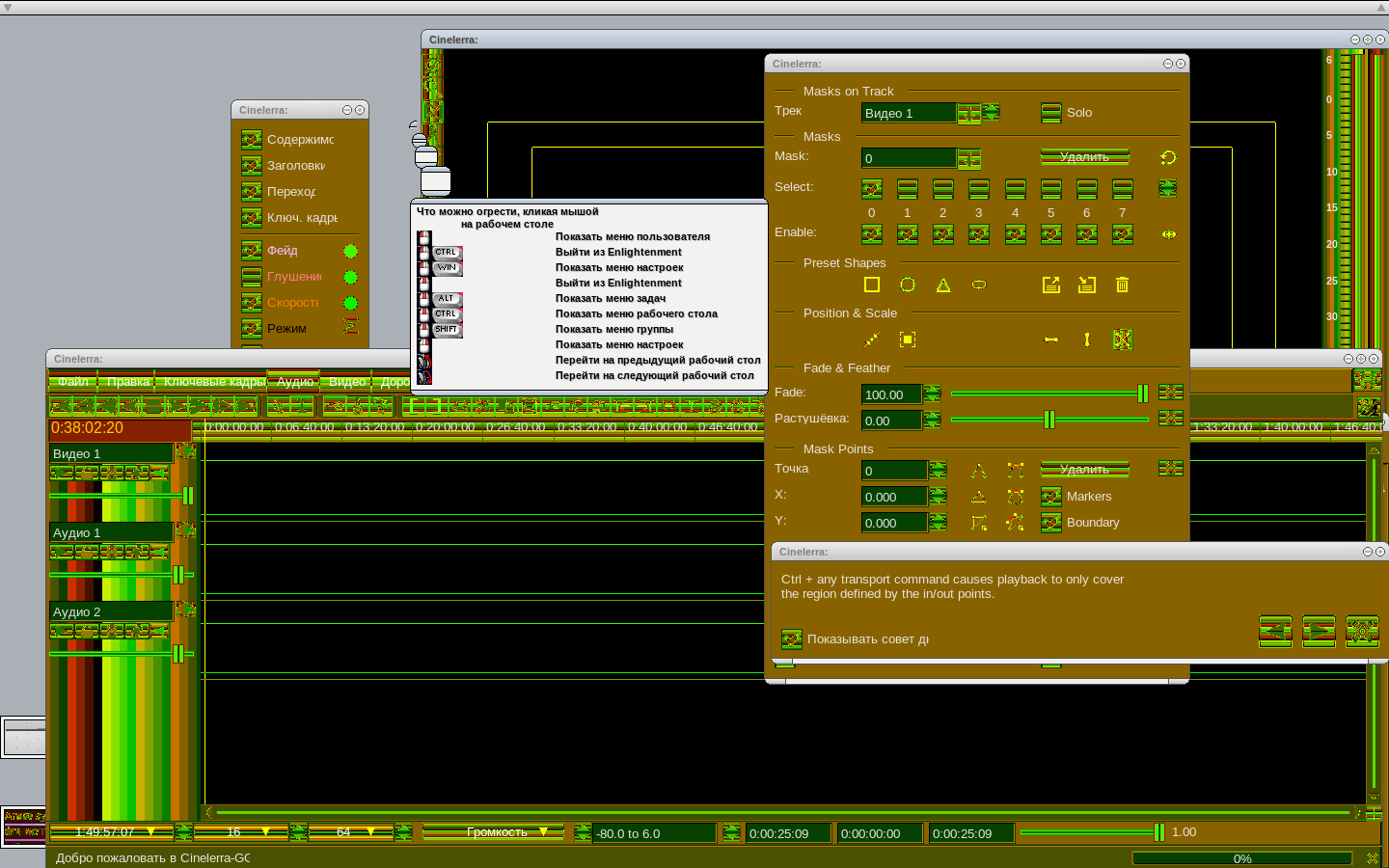
Task: Toggle the Boundary checkbox
Action: click(1051, 523)
